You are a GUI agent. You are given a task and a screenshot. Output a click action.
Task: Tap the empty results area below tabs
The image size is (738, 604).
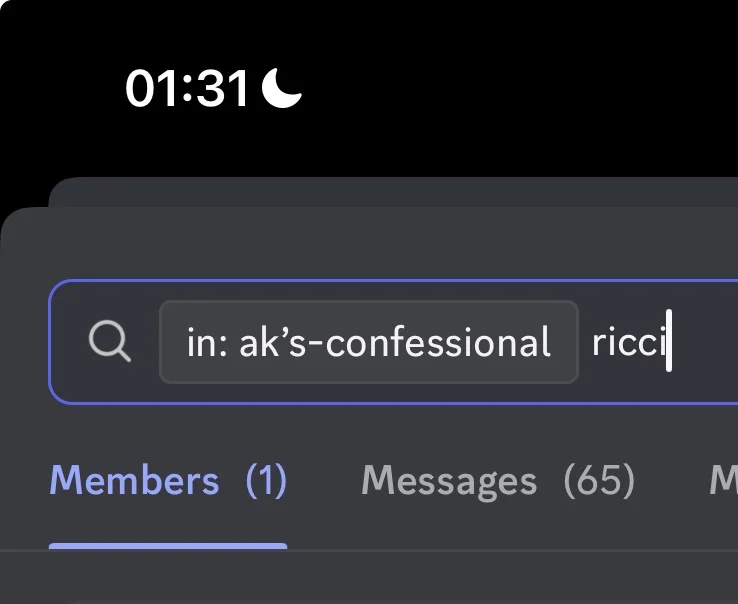(369, 577)
